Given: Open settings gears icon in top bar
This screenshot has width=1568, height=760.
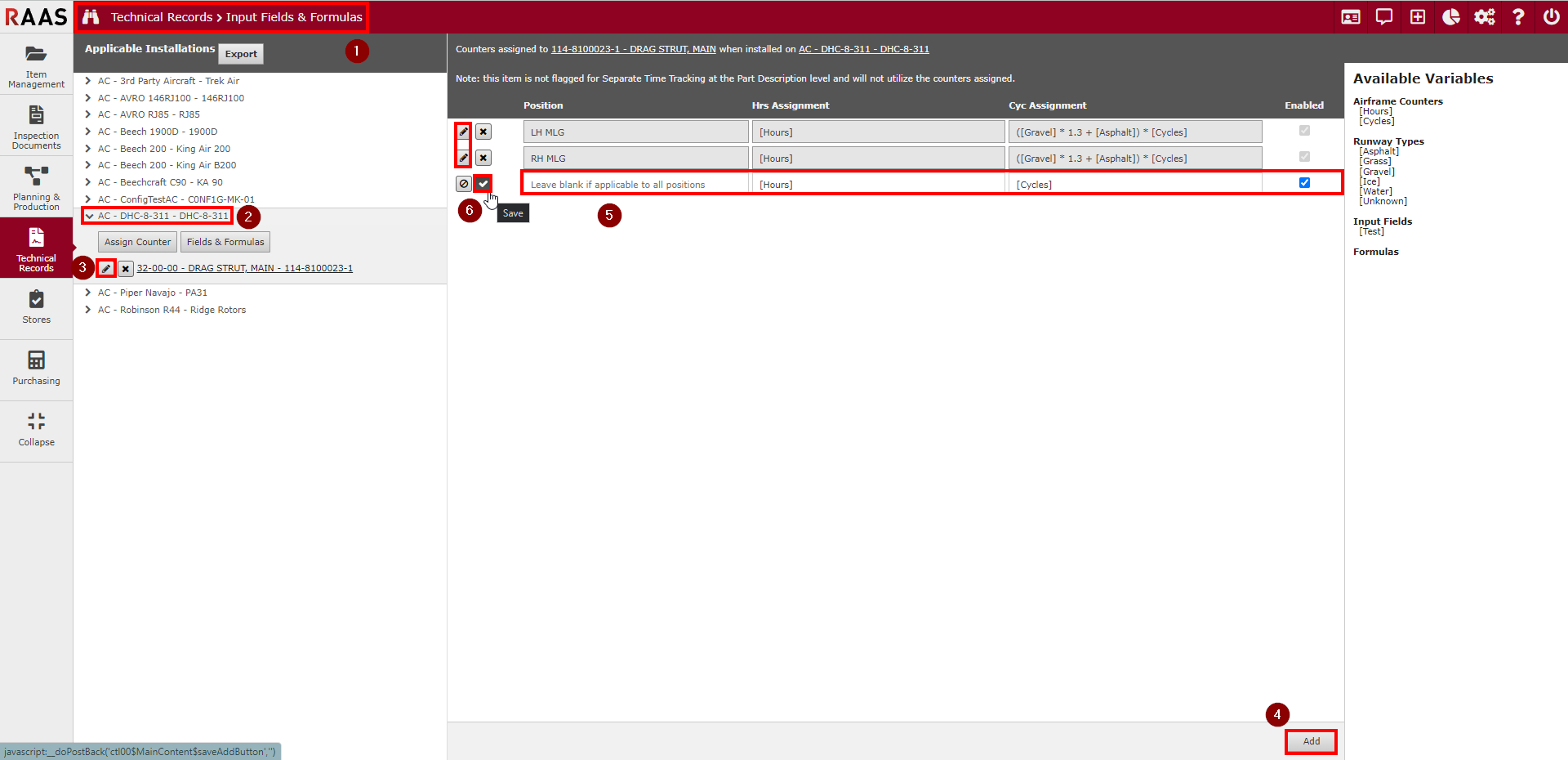Looking at the screenshot, I should pyautogui.click(x=1484, y=17).
